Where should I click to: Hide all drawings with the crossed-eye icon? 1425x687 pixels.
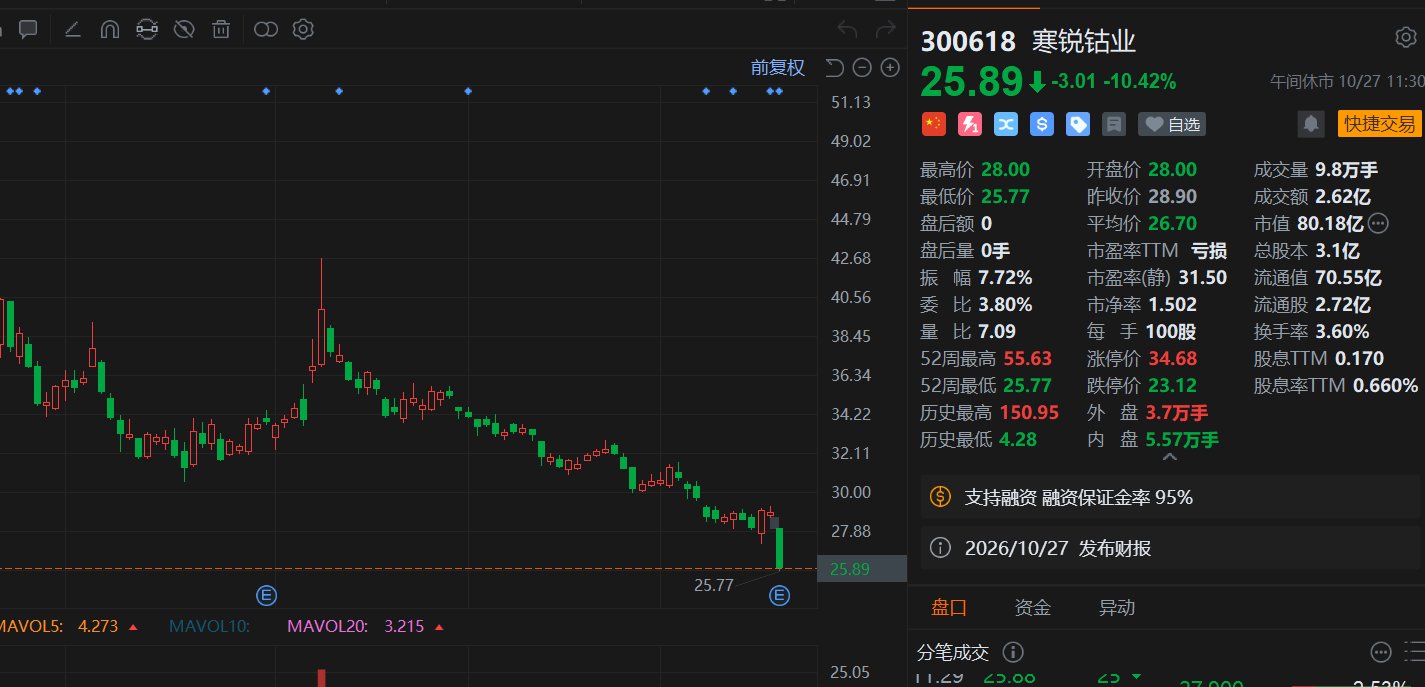tap(184, 29)
